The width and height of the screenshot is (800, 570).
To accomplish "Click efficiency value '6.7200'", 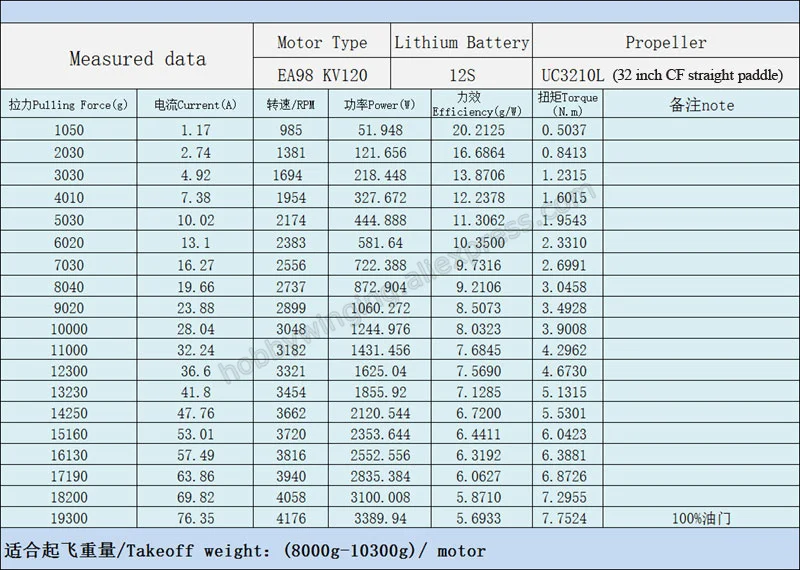I will tap(479, 412).
